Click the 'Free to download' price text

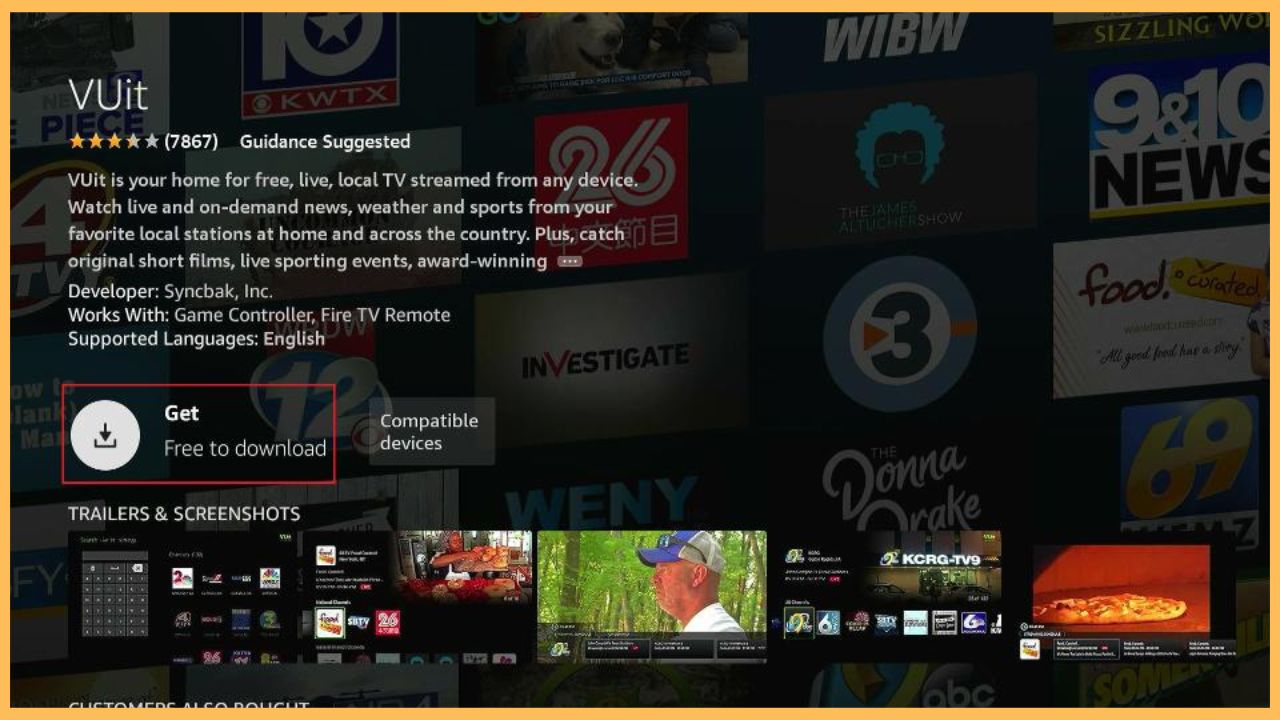(245, 448)
